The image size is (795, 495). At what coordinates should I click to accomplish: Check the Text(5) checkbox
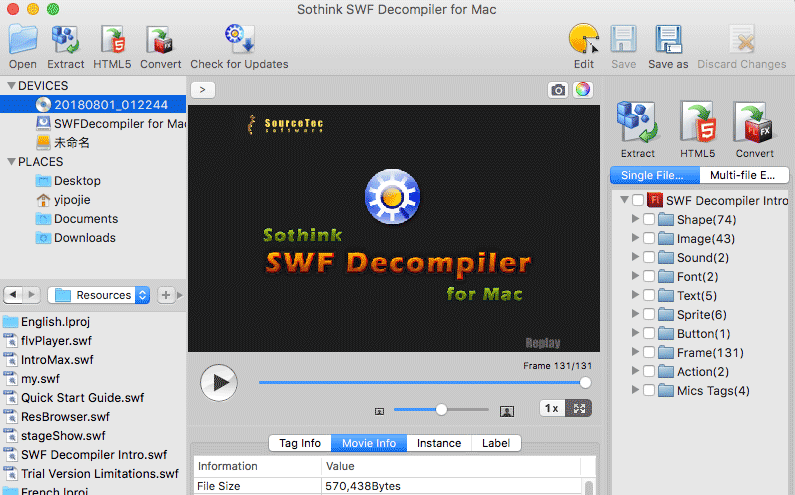[x=648, y=295]
